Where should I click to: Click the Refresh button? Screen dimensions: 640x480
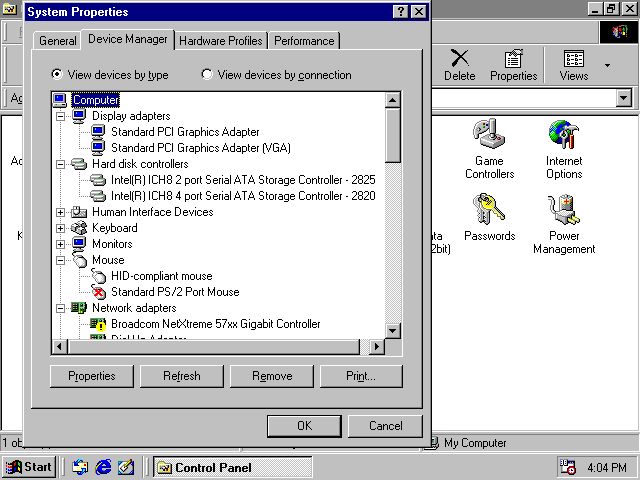pyautogui.click(x=182, y=376)
